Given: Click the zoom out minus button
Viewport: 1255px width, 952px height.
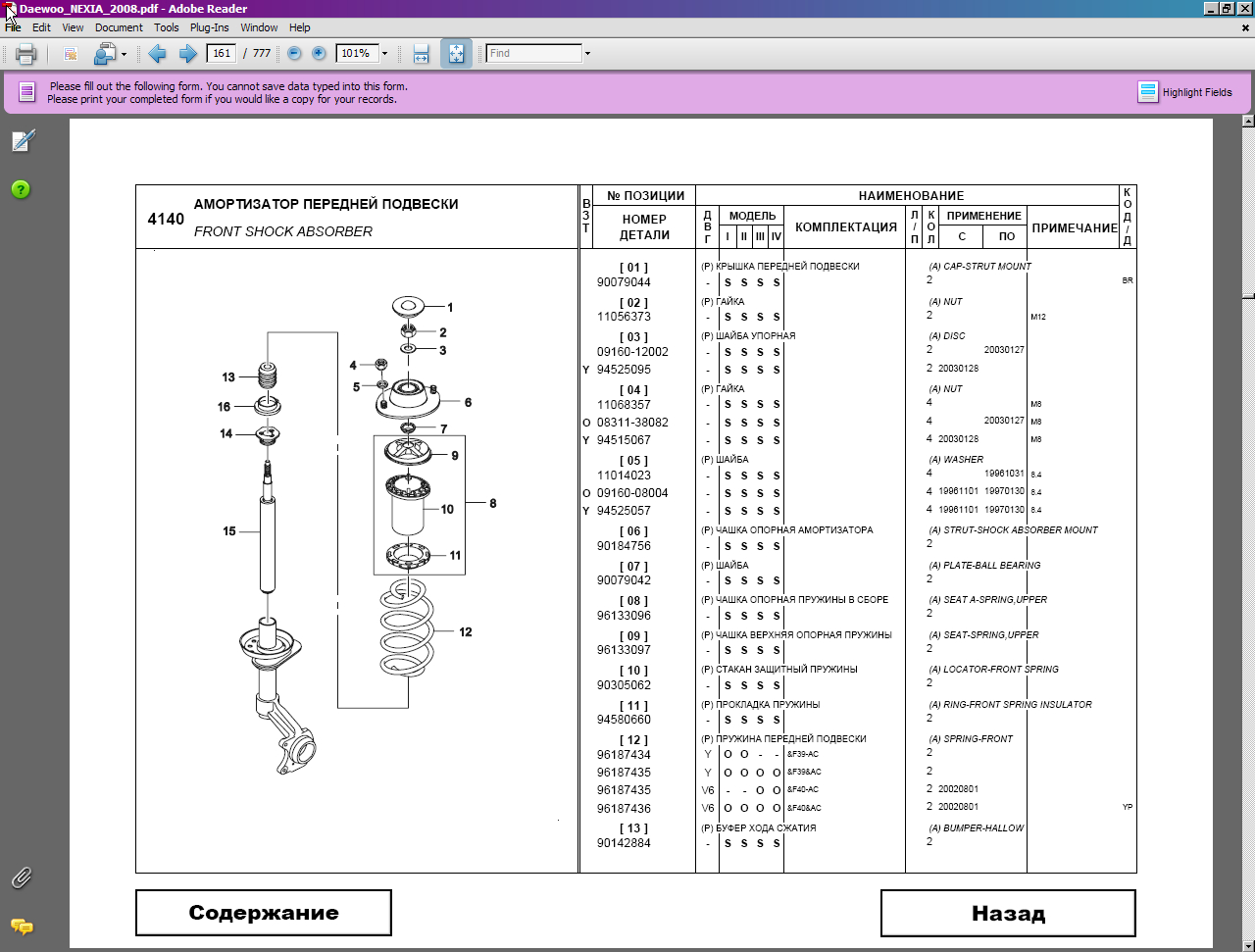Looking at the screenshot, I should point(294,54).
